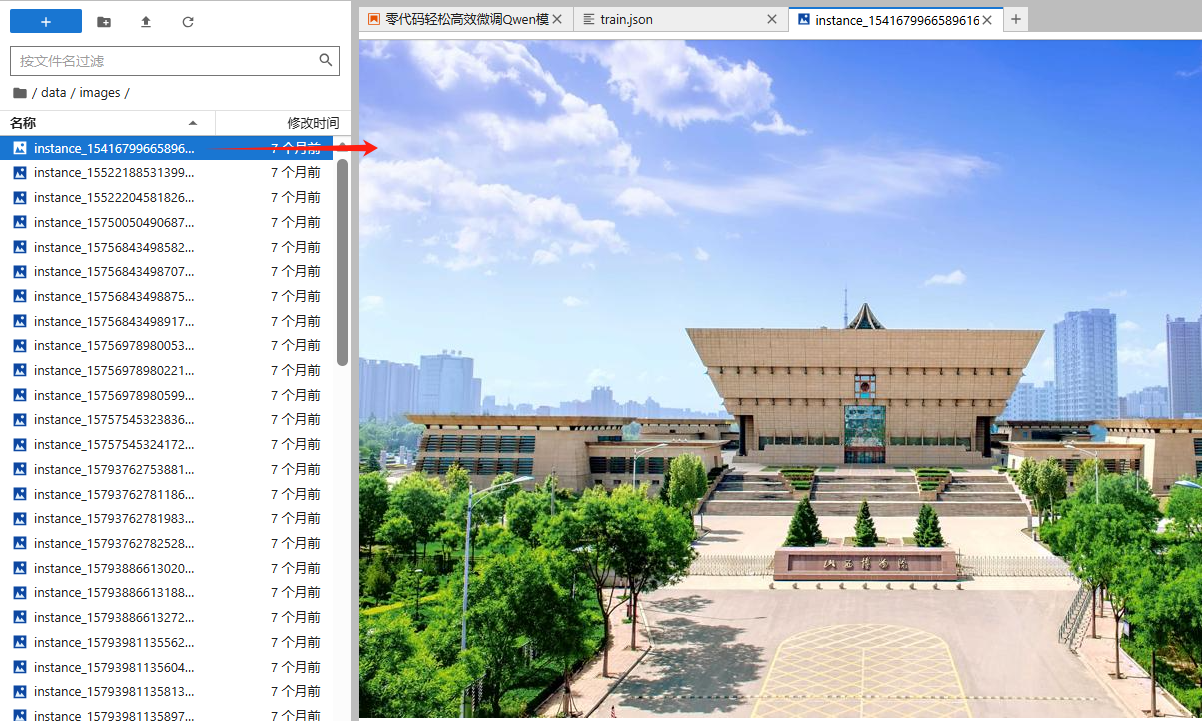The height and width of the screenshot is (721, 1202).
Task: Select file name instance_15793981135897
Action: coord(114,715)
